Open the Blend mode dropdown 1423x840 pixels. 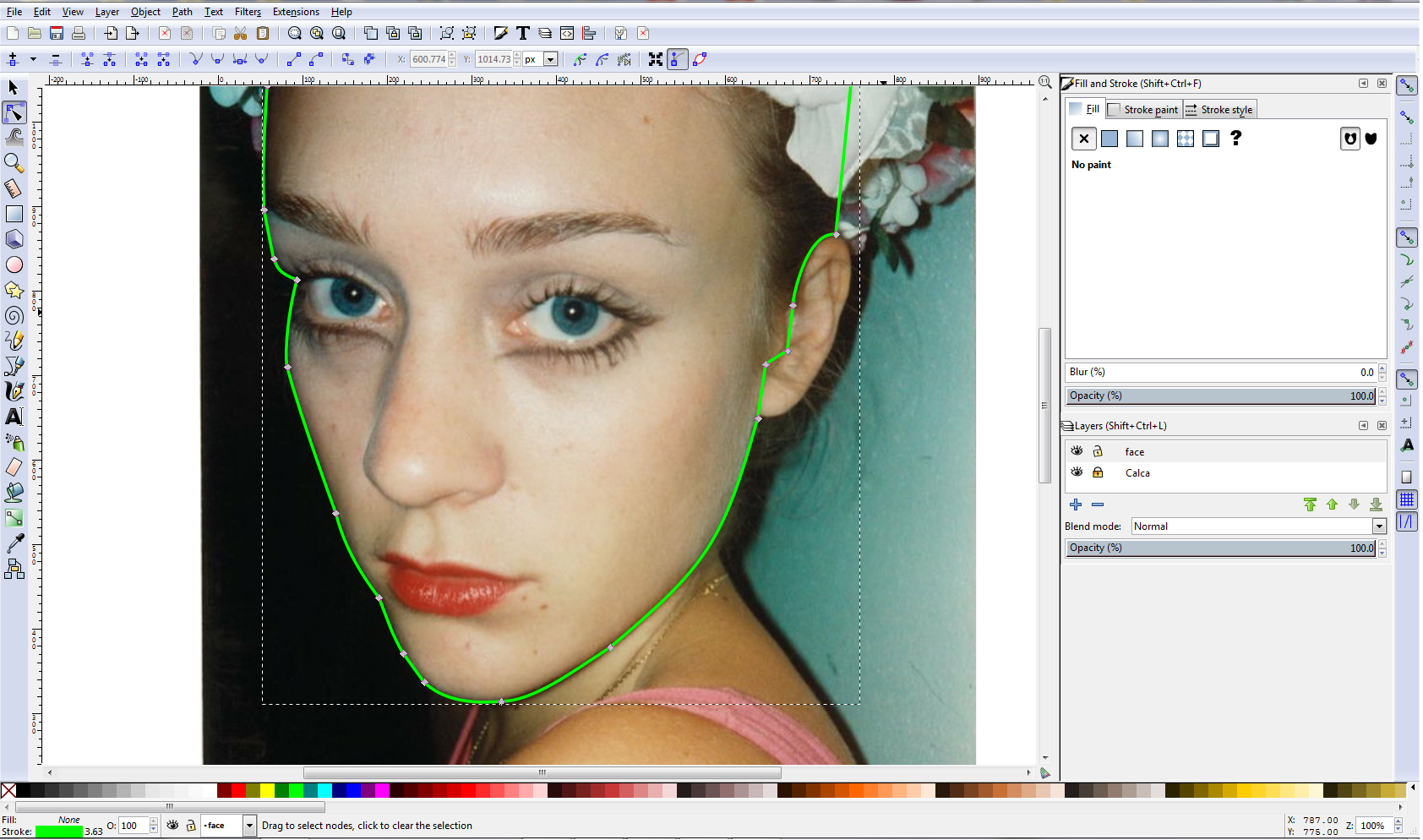(1379, 526)
